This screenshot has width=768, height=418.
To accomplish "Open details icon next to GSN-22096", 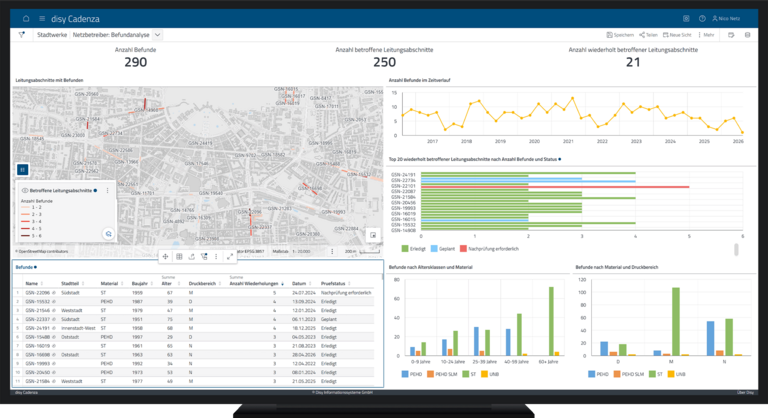I will click(54, 293).
